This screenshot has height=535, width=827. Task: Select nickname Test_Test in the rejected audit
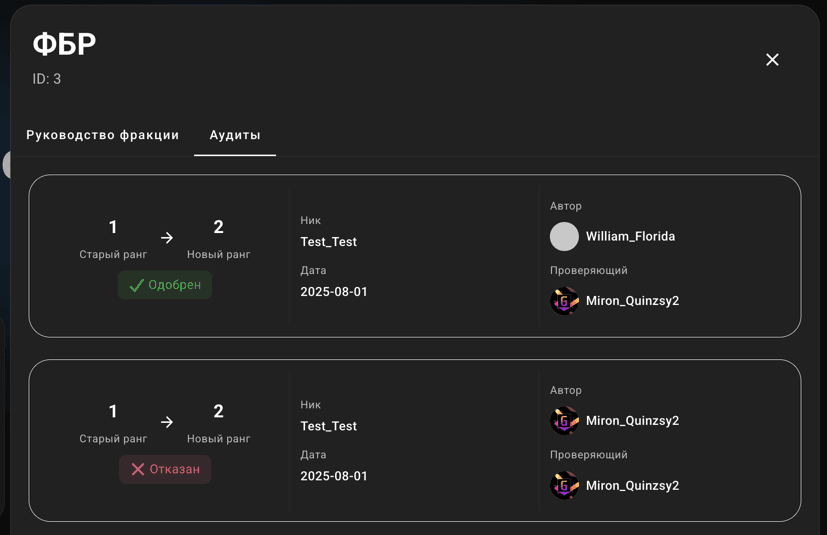point(328,426)
